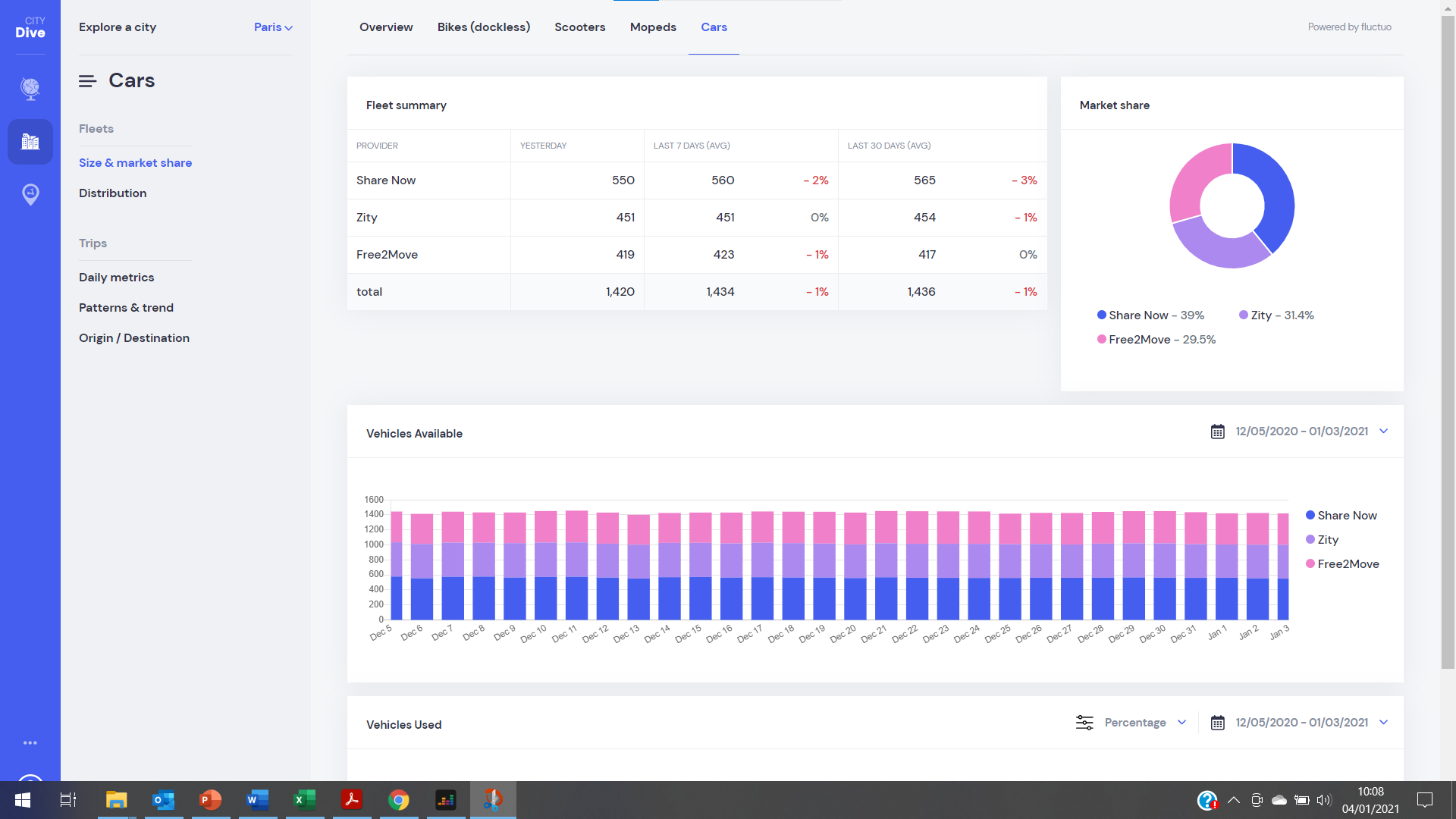1456x819 pixels.
Task: Go to Origin / Destination under Trips
Action: pyautogui.click(x=133, y=338)
